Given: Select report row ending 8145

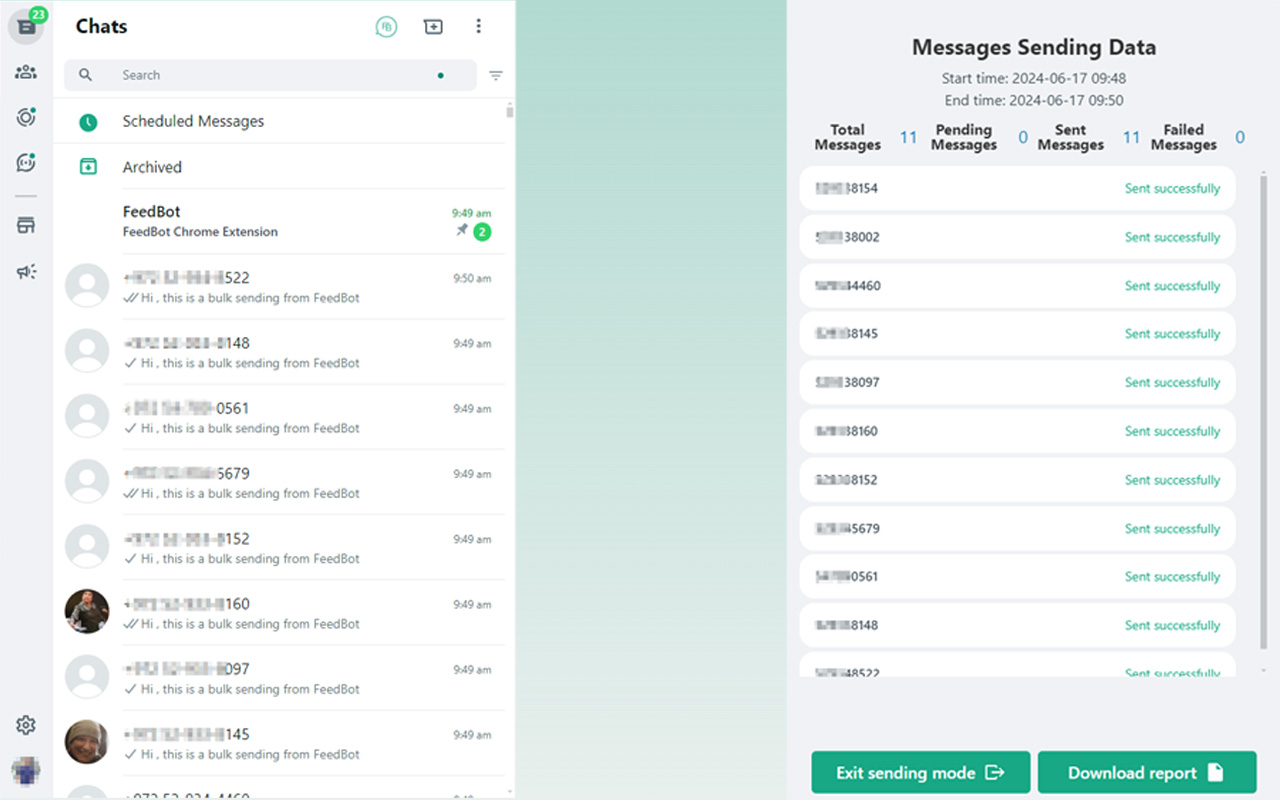Looking at the screenshot, I should click(1017, 334).
